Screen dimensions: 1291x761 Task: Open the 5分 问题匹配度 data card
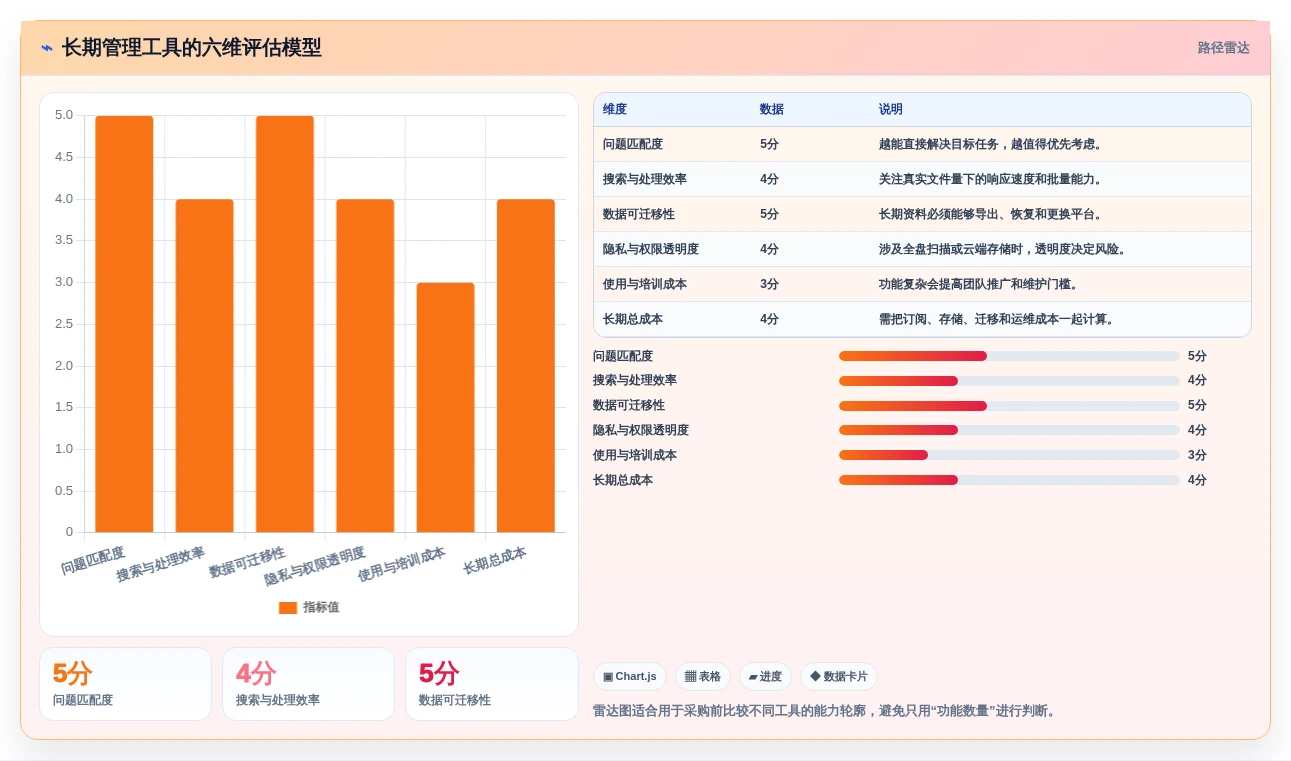point(125,684)
